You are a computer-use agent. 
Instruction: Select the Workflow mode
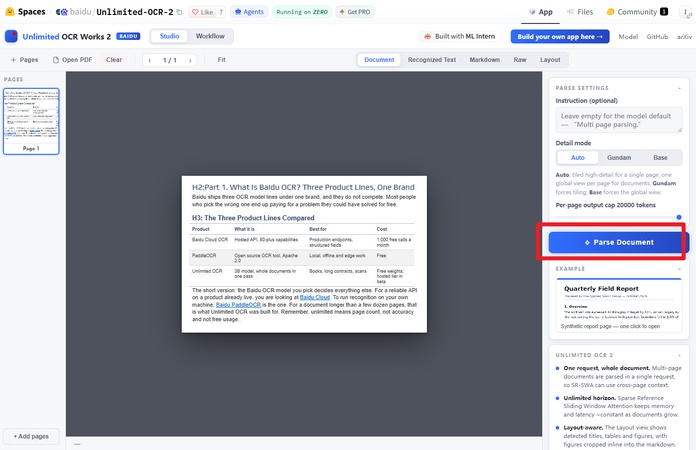(210, 36)
